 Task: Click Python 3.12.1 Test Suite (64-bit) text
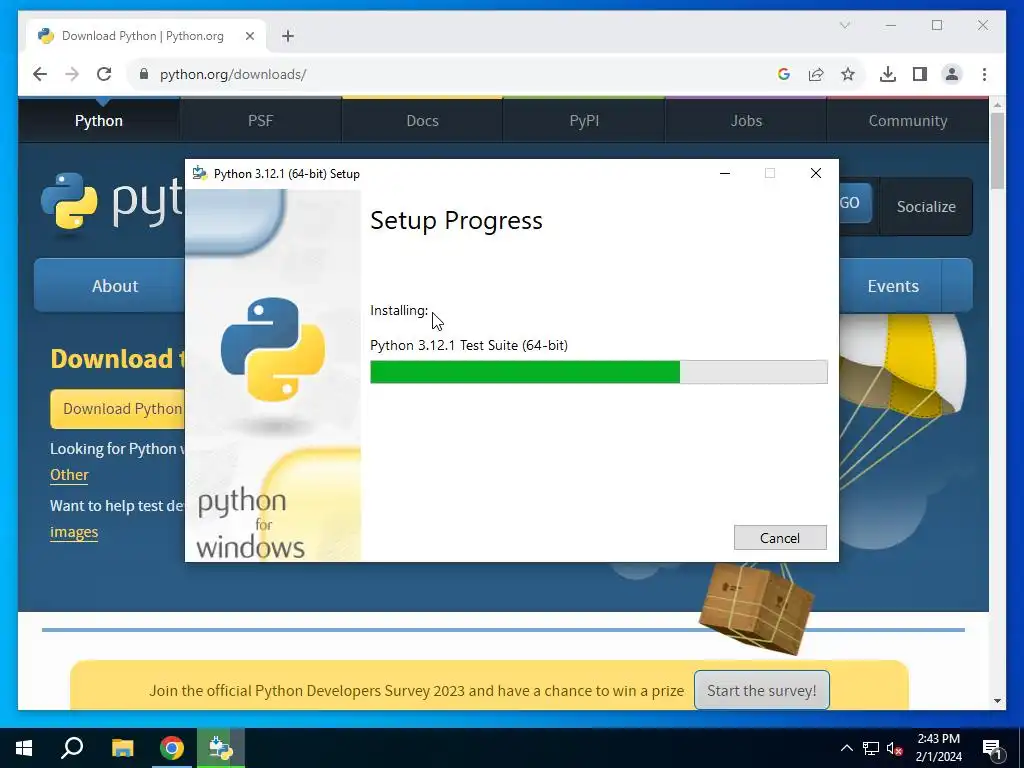coord(469,345)
